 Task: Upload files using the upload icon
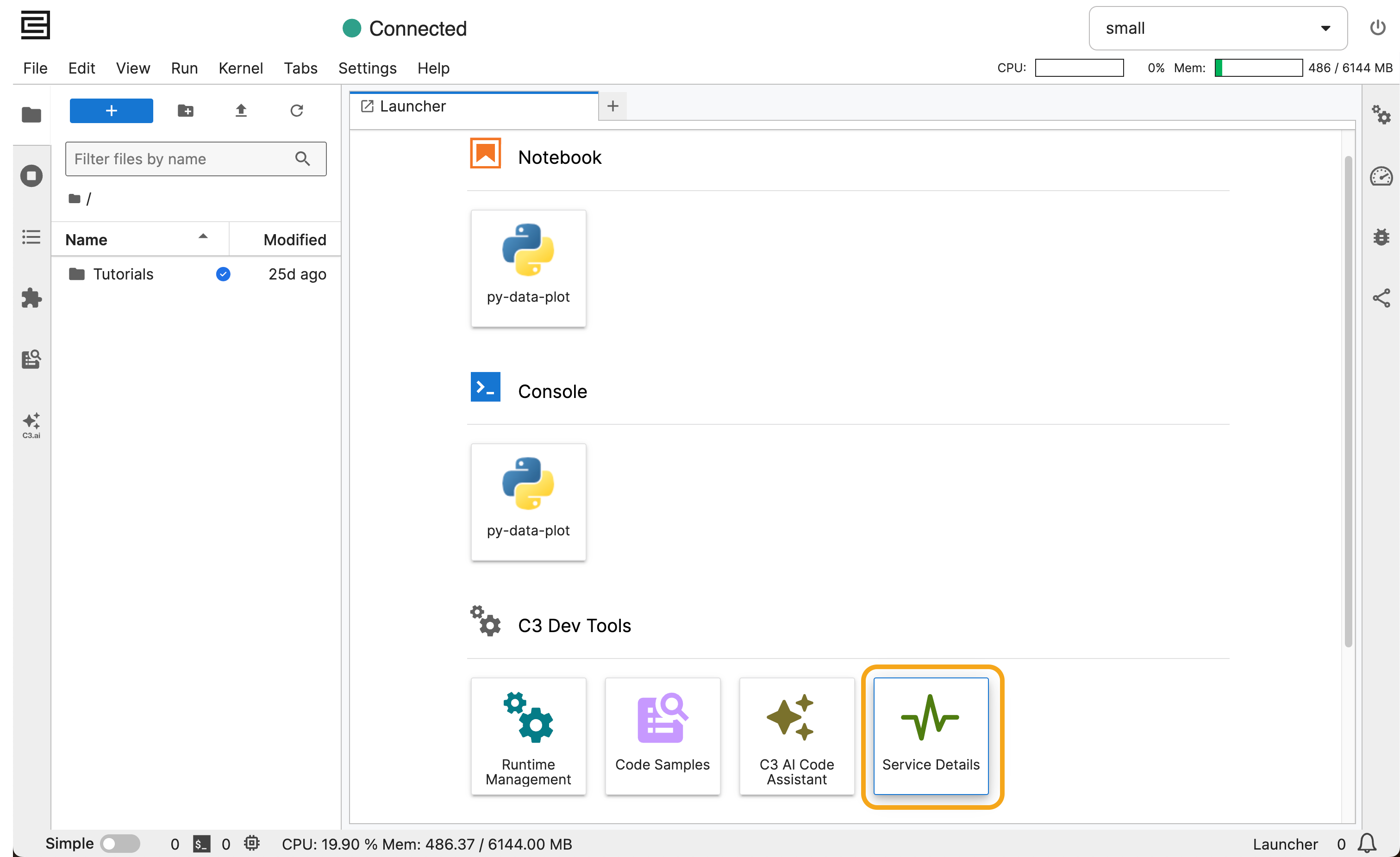240,110
